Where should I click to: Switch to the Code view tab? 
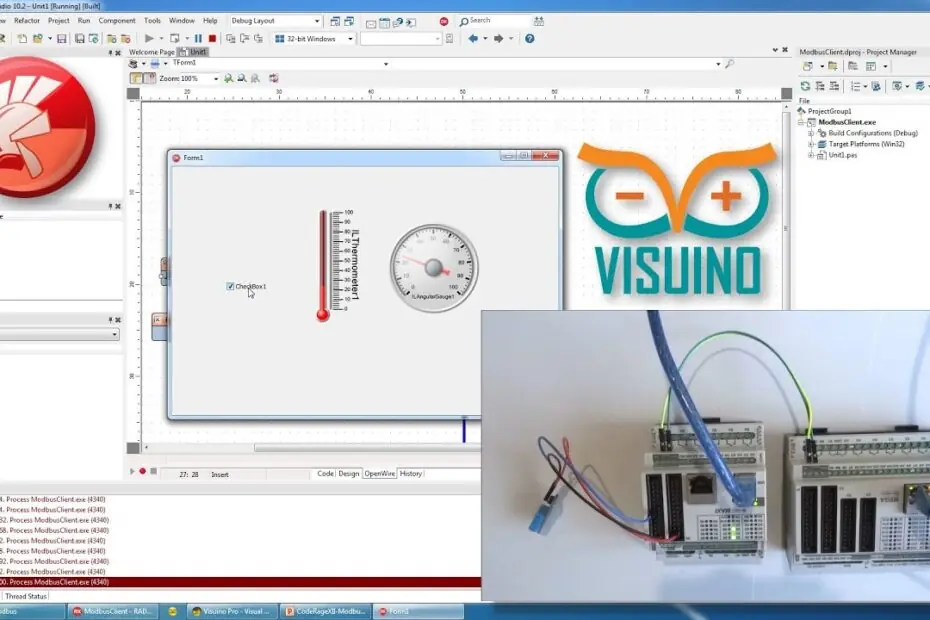325,474
